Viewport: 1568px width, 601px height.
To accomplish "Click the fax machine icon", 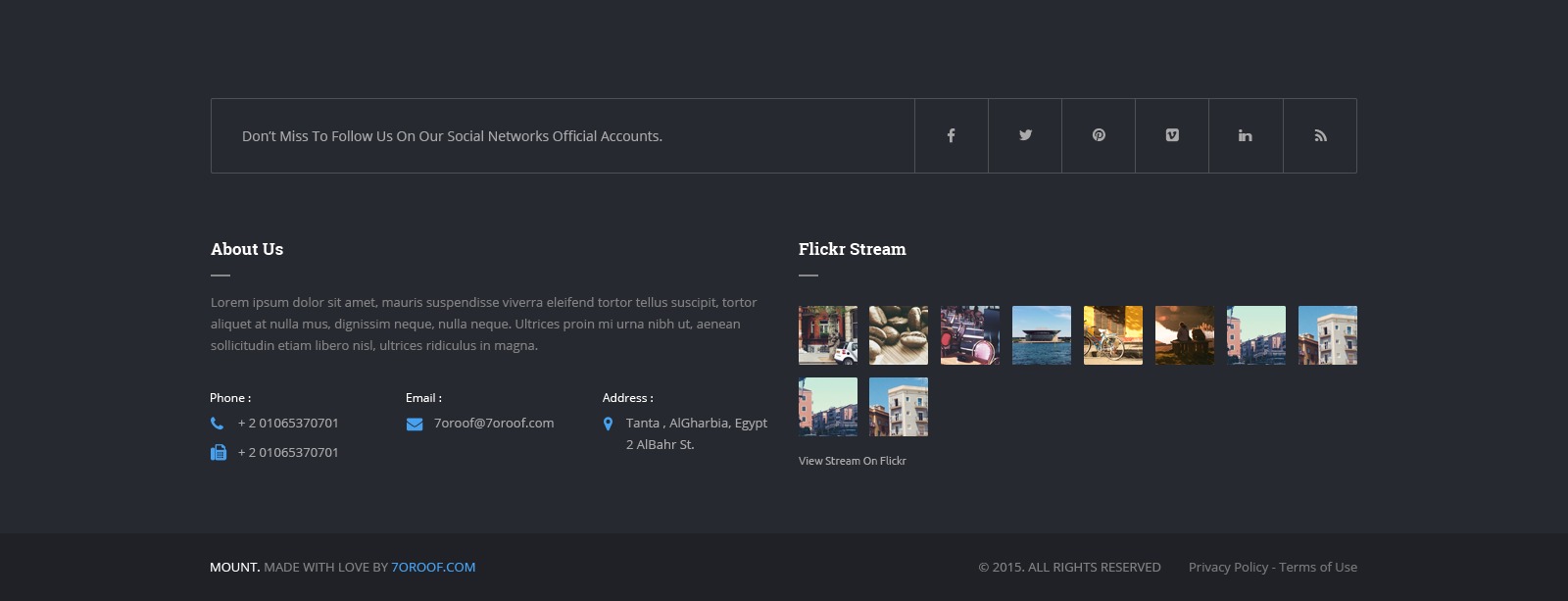I will point(218,452).
